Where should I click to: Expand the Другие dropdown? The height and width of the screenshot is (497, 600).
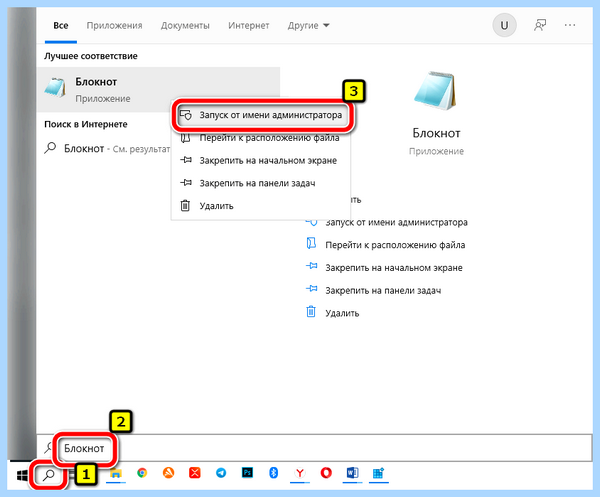coord(308,25)
